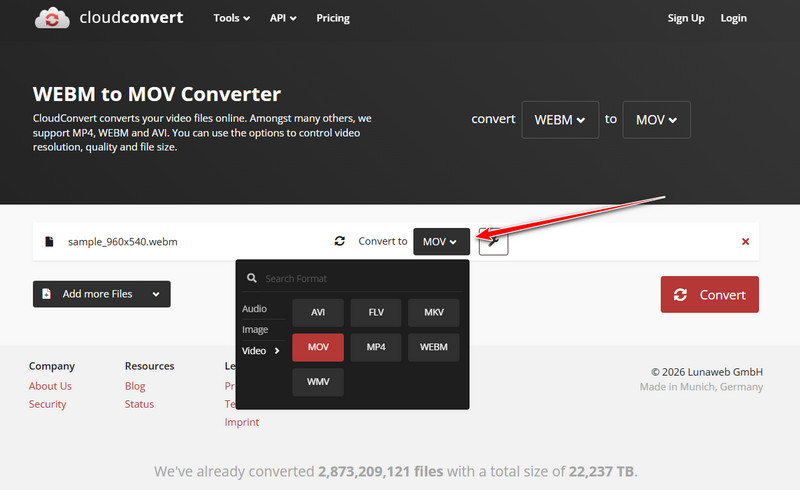The image size is (800, 490).
Task: Click the © 2026 Lunaweb GmbH text
Action: pos(707,372)
